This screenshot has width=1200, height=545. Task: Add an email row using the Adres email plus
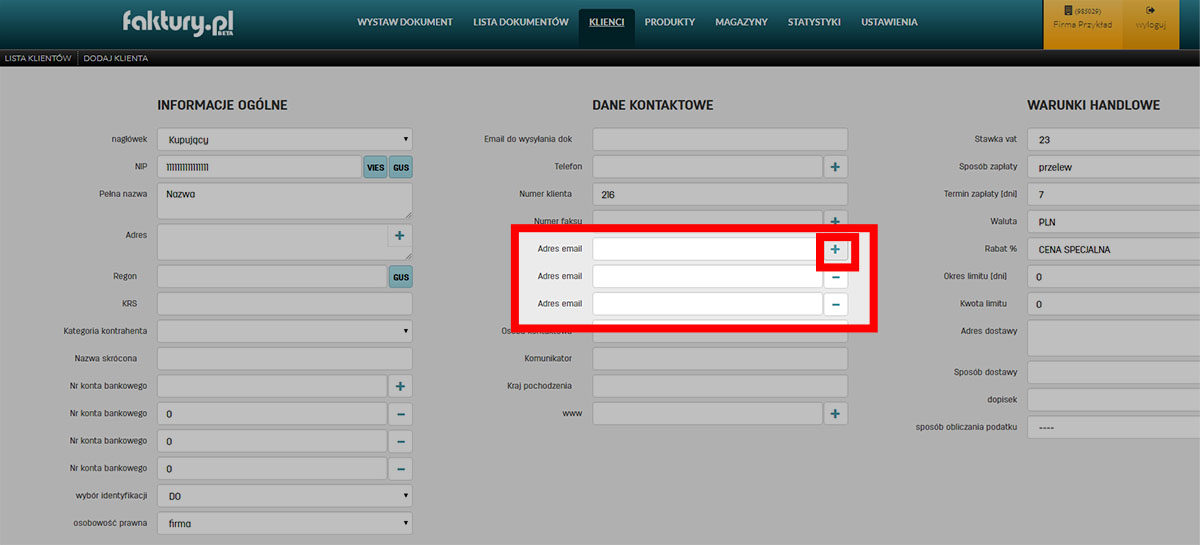pos(835,249)
